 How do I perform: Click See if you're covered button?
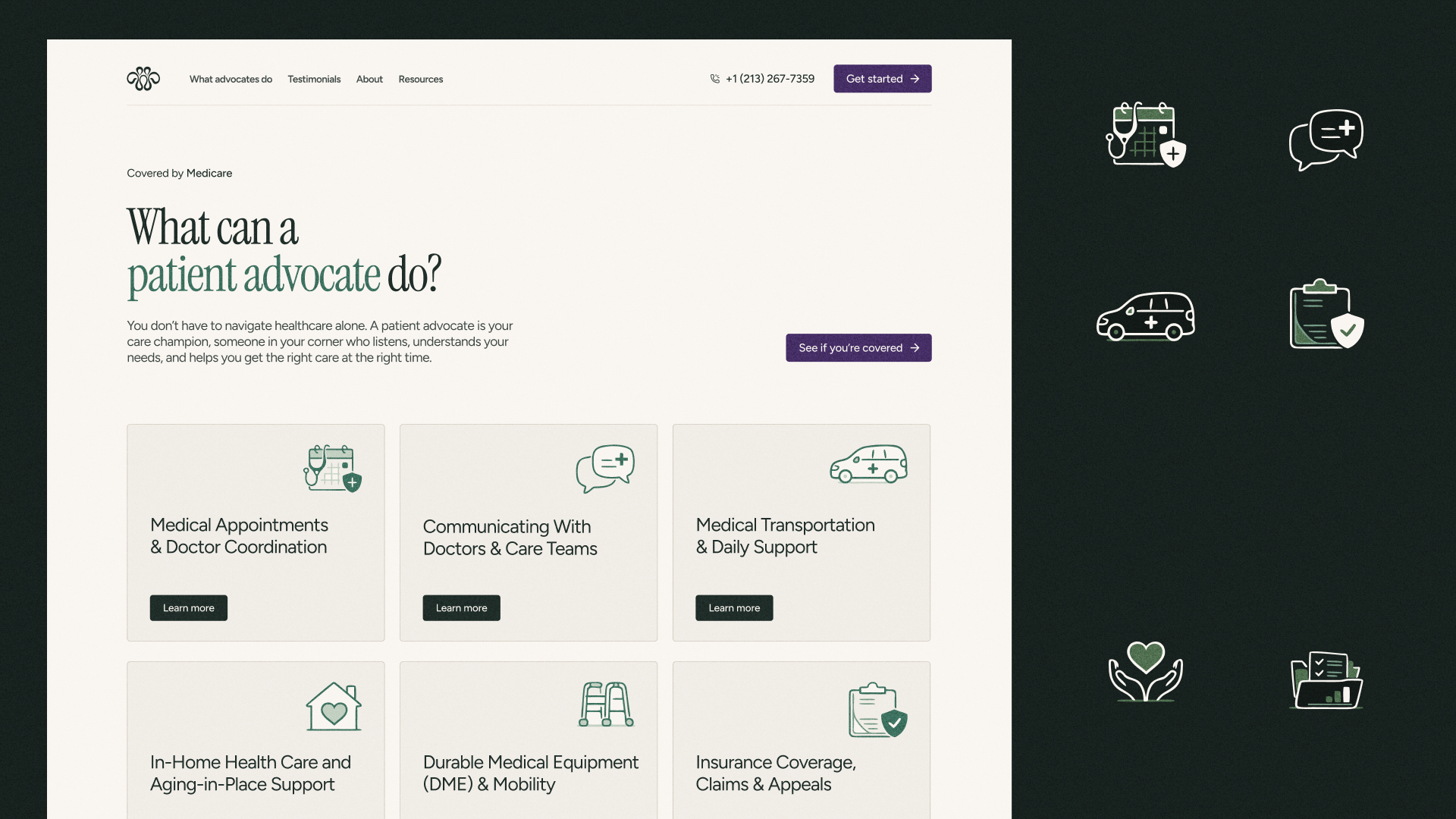(x=858, y=348)
